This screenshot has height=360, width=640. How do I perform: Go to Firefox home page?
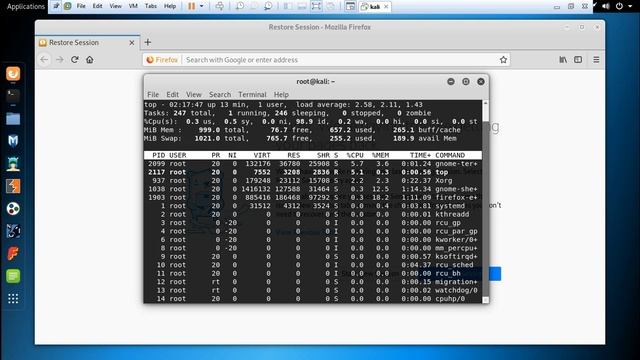(90, 60)
